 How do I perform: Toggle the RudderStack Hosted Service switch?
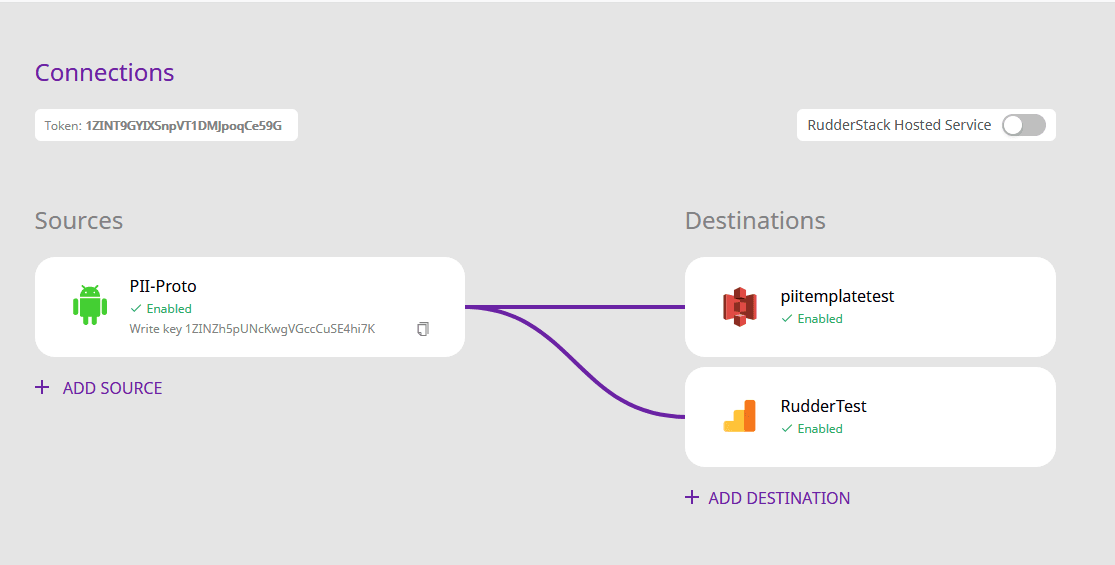pos(1024,125)
